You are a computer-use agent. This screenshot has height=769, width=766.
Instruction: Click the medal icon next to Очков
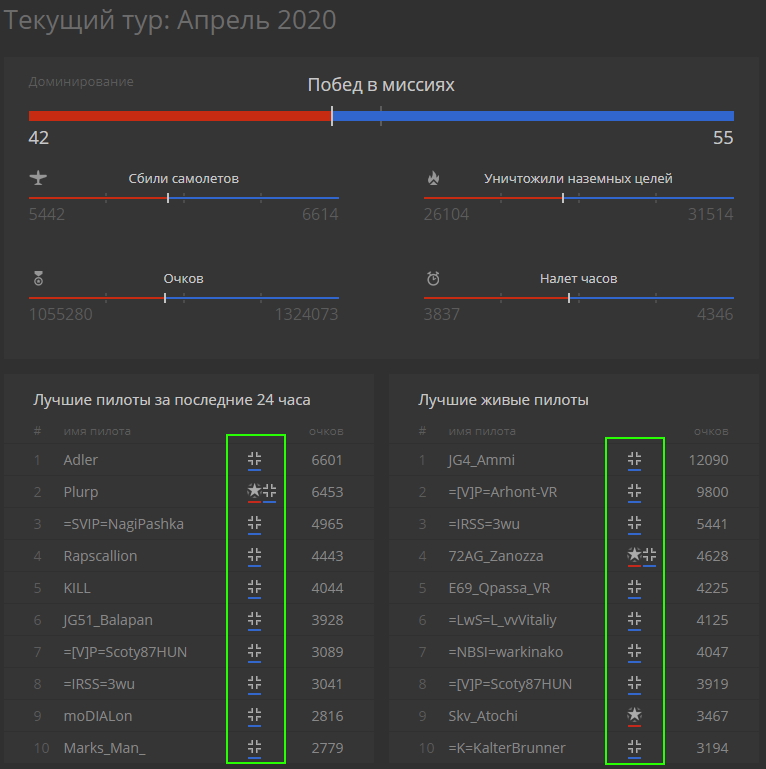click(x=38, y=279)
